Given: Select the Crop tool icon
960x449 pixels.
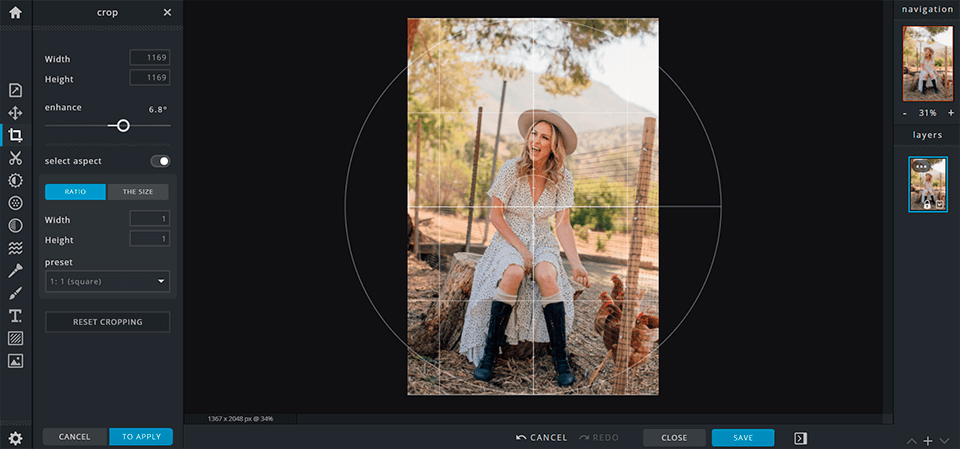Looking at the screenshot, I should coord(15,135).
